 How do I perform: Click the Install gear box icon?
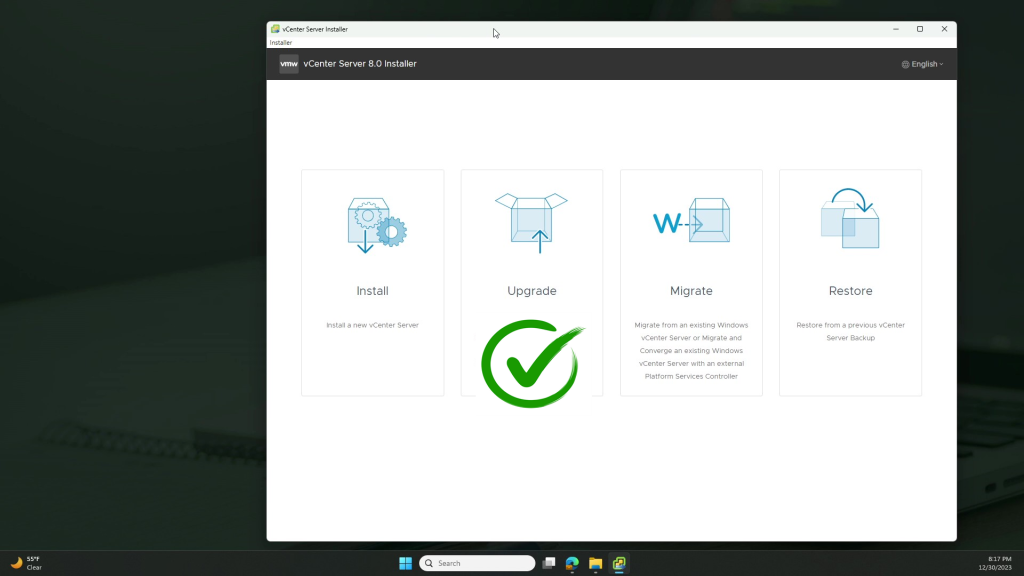click(377, 225)
